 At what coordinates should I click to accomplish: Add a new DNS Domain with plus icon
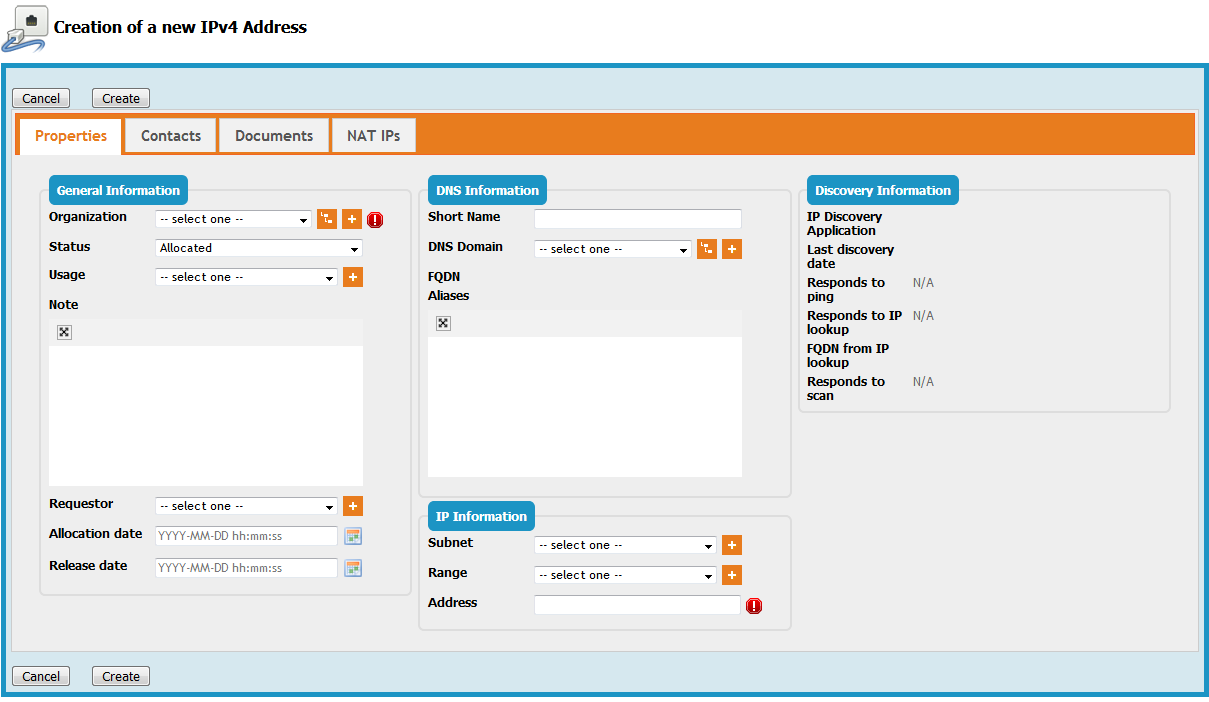tap(731, 249)
